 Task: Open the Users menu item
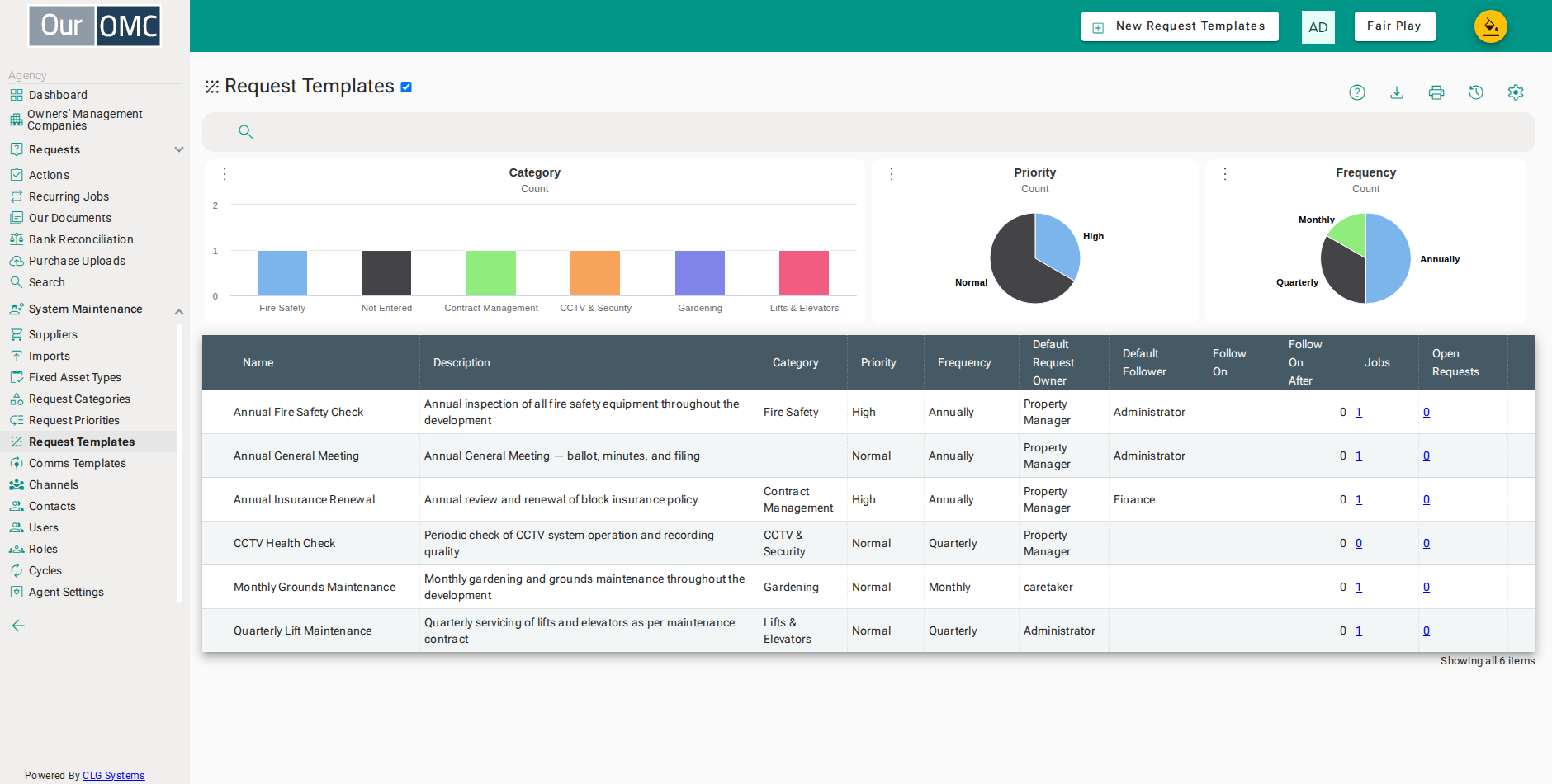click(44, 527)
